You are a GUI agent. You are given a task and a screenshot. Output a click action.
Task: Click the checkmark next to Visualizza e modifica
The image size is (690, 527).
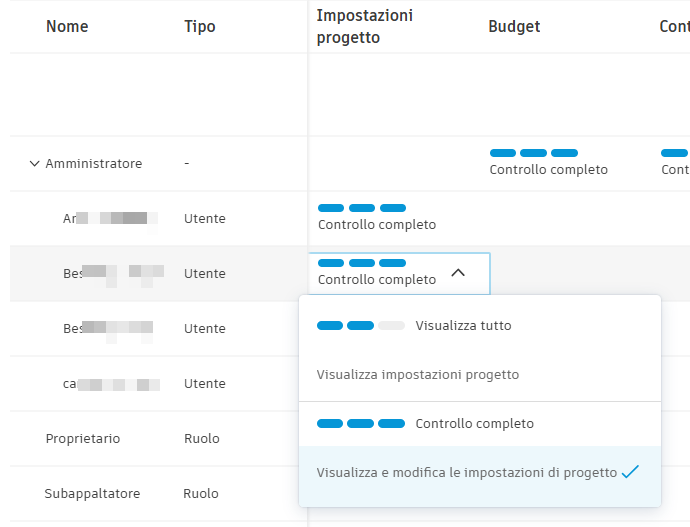[630, 472]
